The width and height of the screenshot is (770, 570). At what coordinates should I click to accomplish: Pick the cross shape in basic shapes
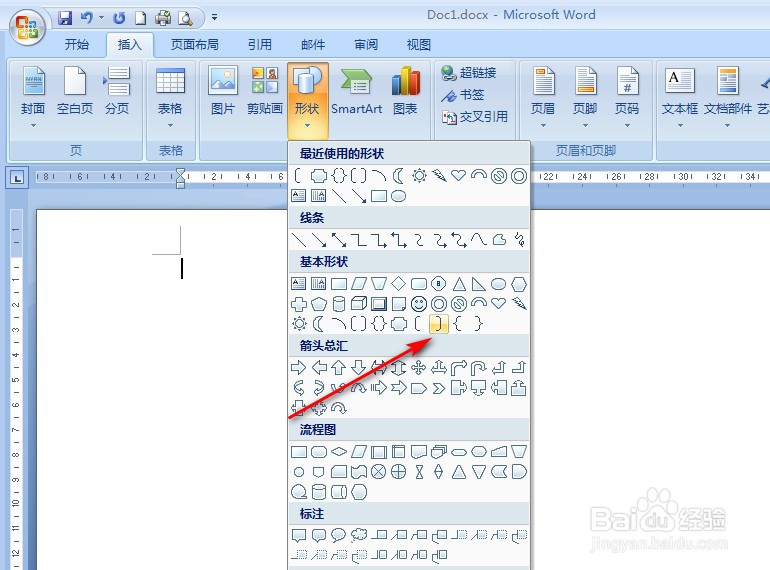(299, 304)
